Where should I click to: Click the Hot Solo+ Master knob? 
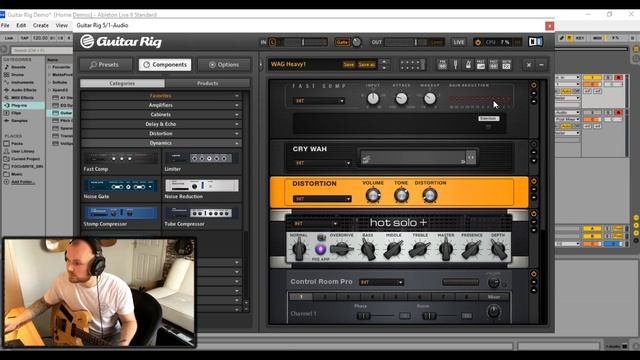tap(446, 249)
